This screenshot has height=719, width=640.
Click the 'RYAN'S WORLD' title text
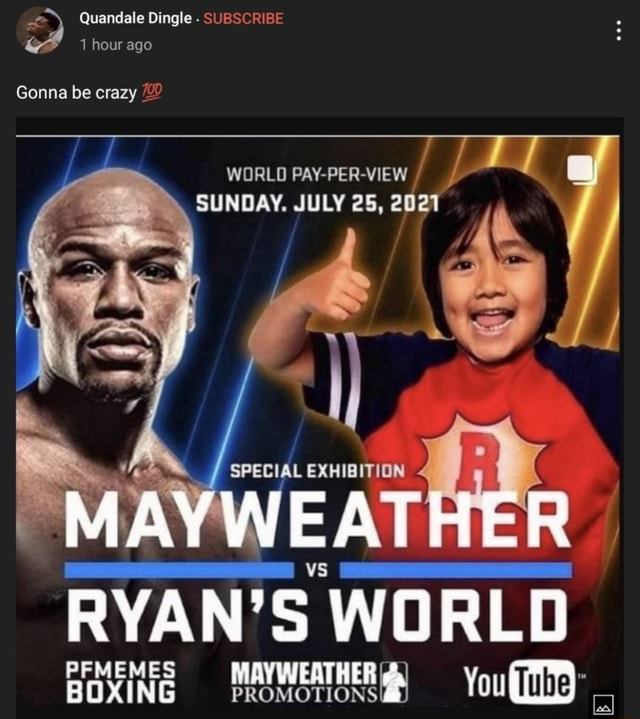point(317,616)
